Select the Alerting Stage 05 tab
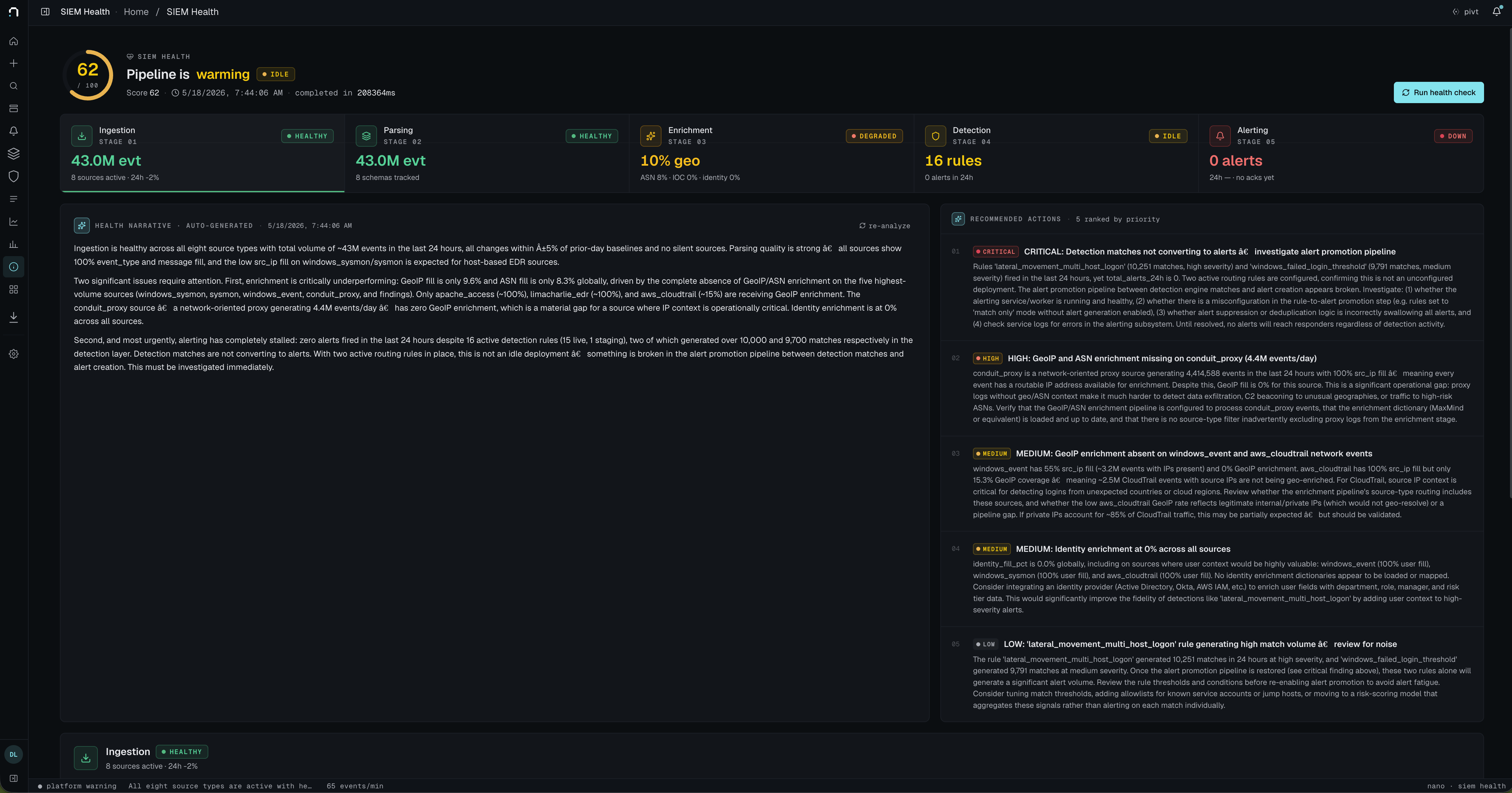Viewport: 1512px width, 793px height. 1341,153
